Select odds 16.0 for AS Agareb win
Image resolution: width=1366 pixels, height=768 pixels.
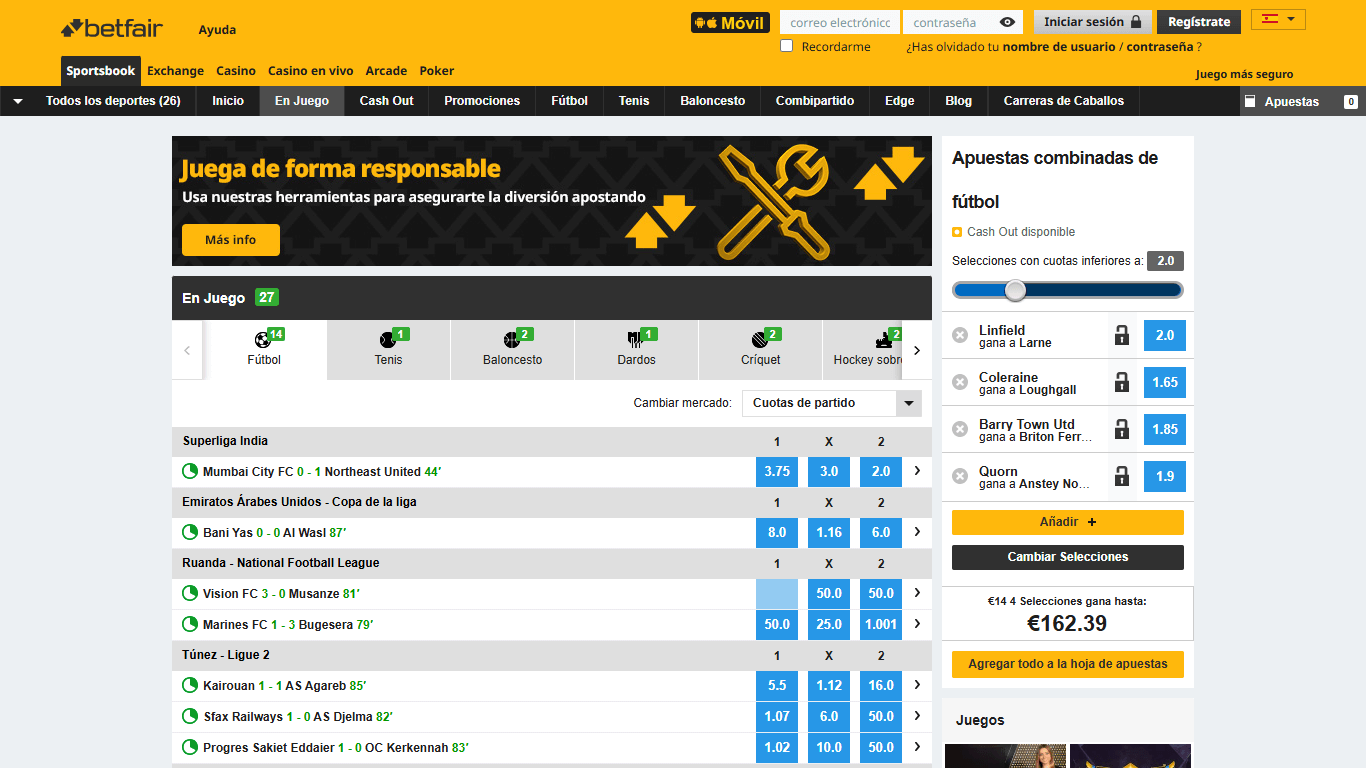[881, 686]
